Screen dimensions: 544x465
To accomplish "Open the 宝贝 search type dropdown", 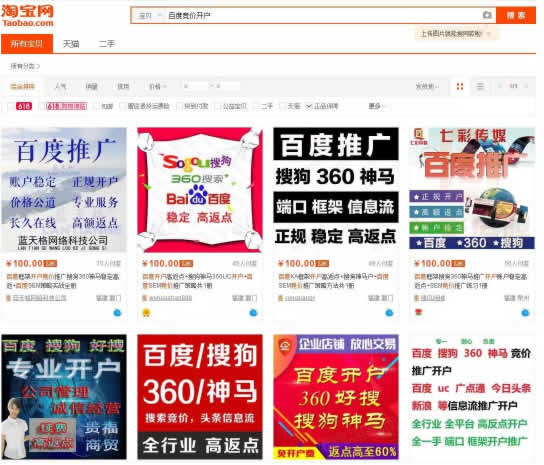I will pos(150,15).
